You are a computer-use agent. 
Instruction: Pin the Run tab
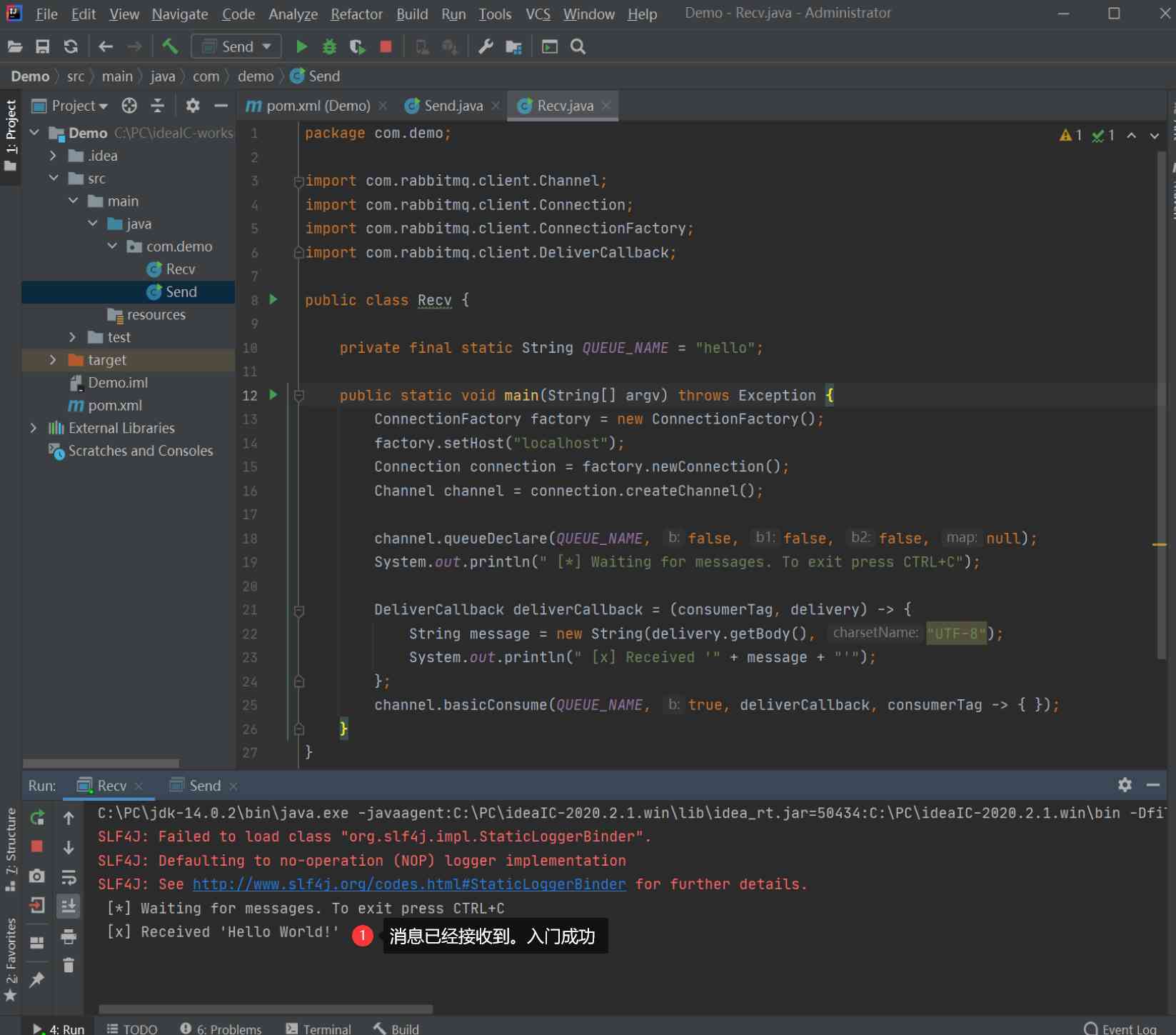click(37, 979)
